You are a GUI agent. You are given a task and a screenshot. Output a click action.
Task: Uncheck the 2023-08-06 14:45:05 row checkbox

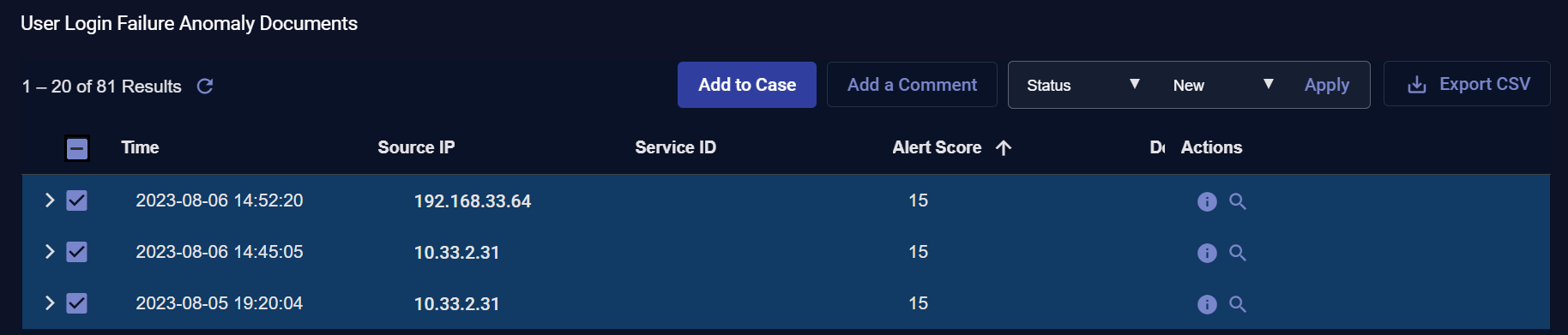pyautogui.click(x=77, y=252)
